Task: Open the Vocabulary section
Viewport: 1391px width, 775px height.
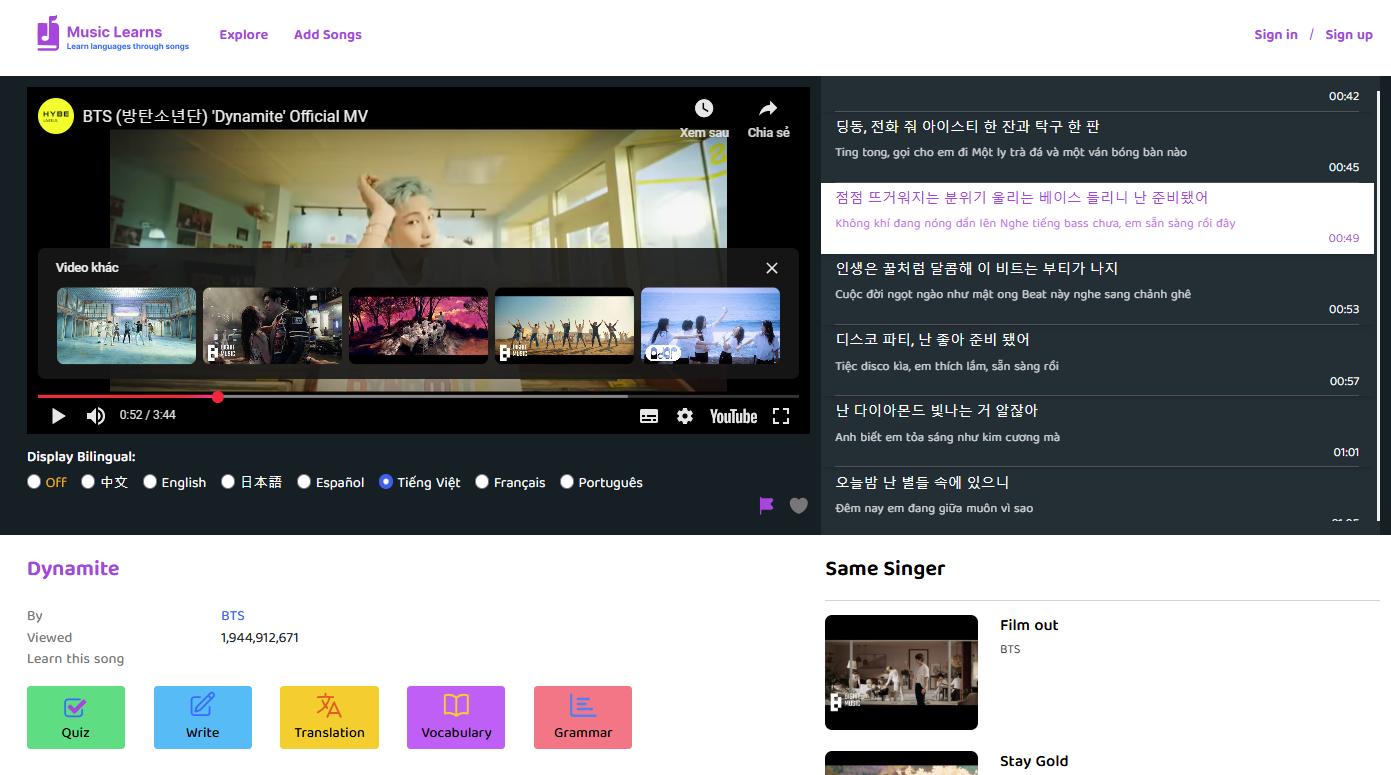Action: (x=456, y=717)
